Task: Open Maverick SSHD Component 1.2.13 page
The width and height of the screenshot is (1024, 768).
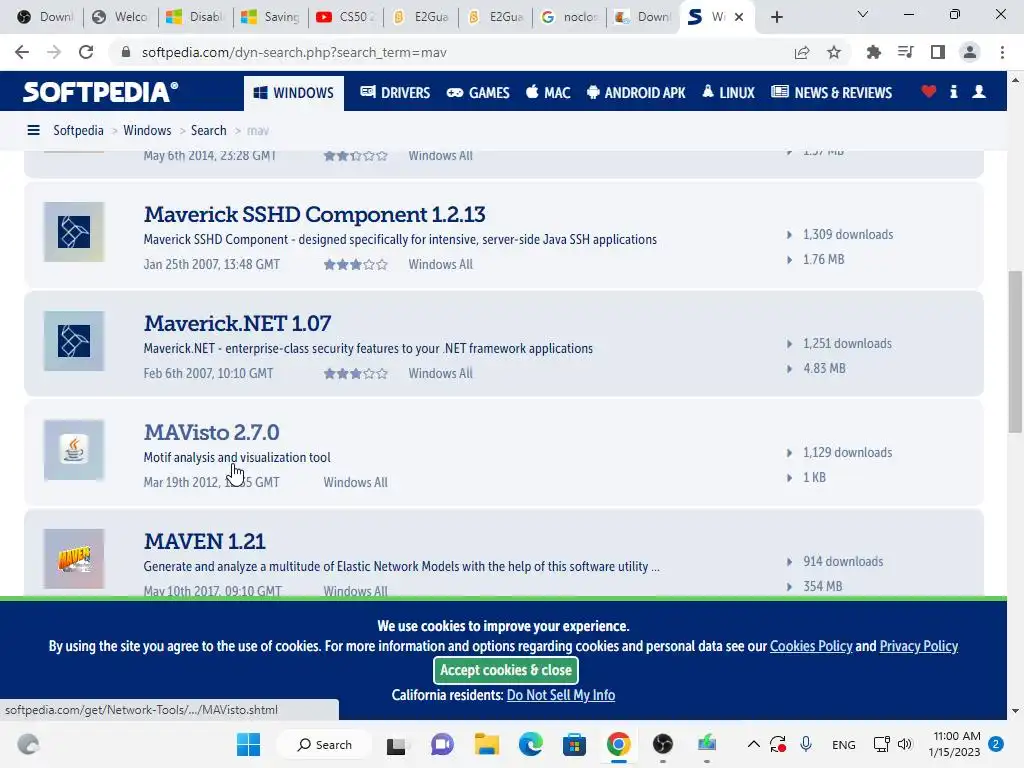Action: click(315, 214)
